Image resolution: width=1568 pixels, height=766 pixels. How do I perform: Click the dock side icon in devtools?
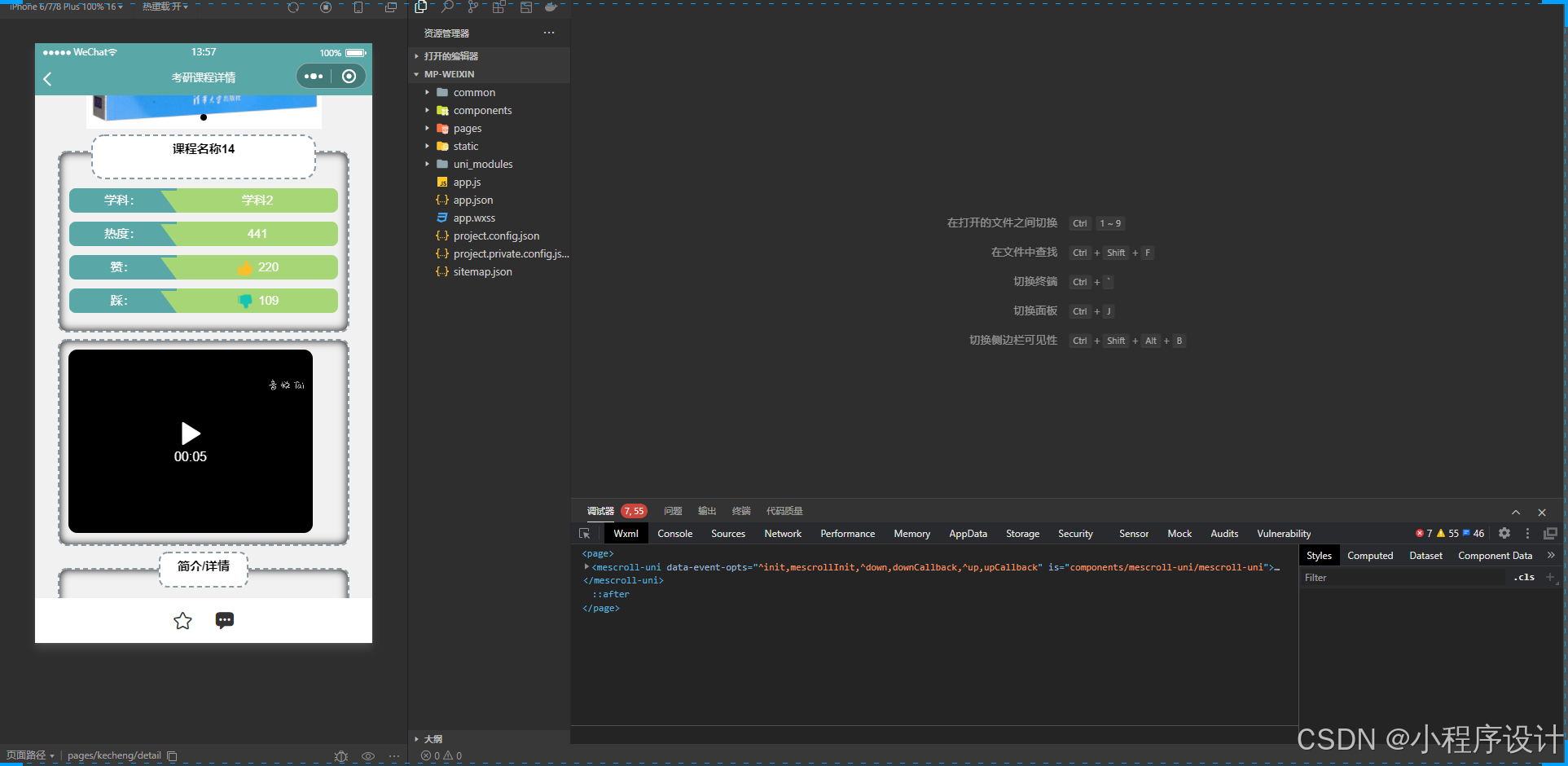pos(1550,534)
